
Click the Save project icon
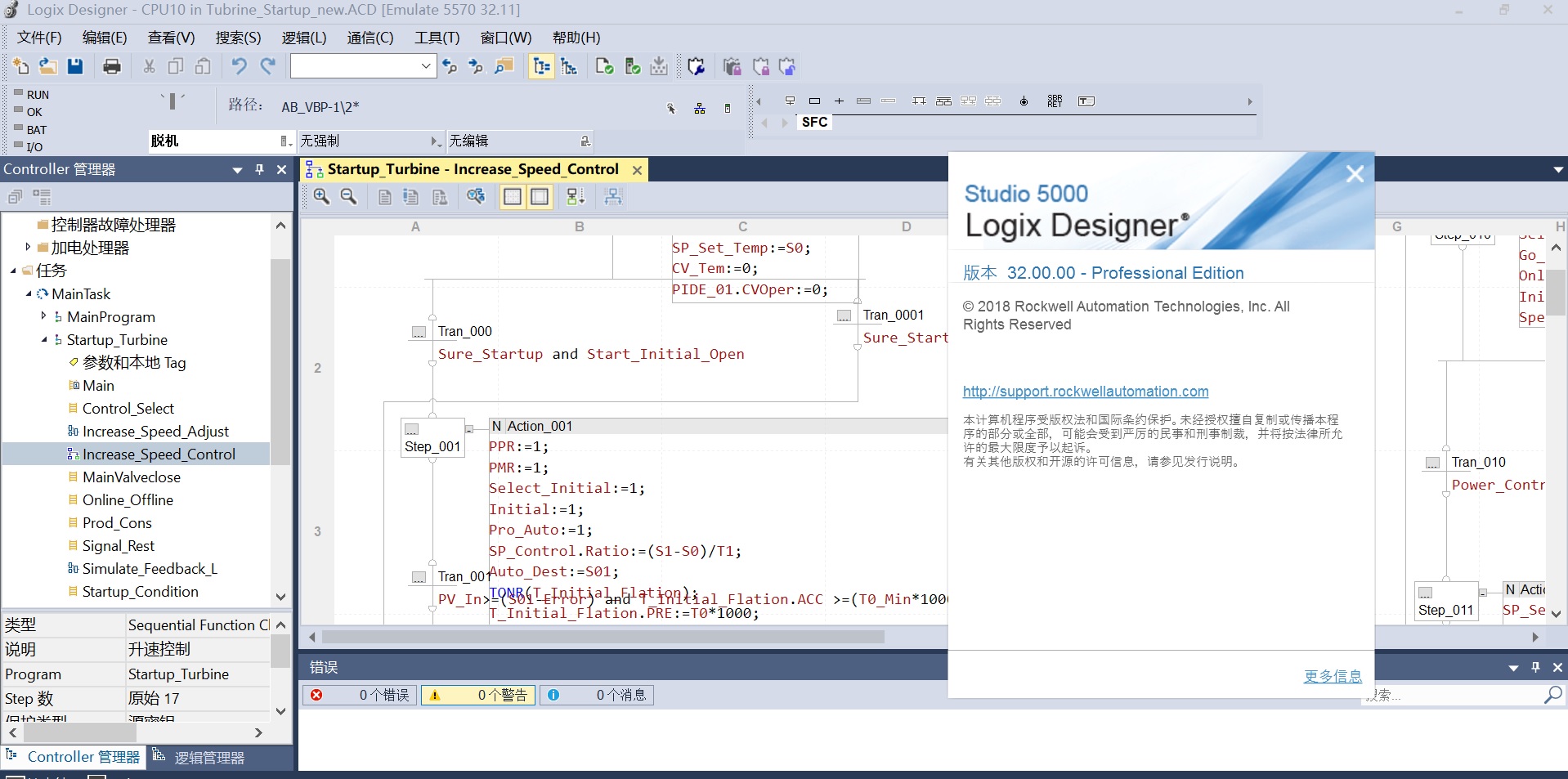point(75,67)
